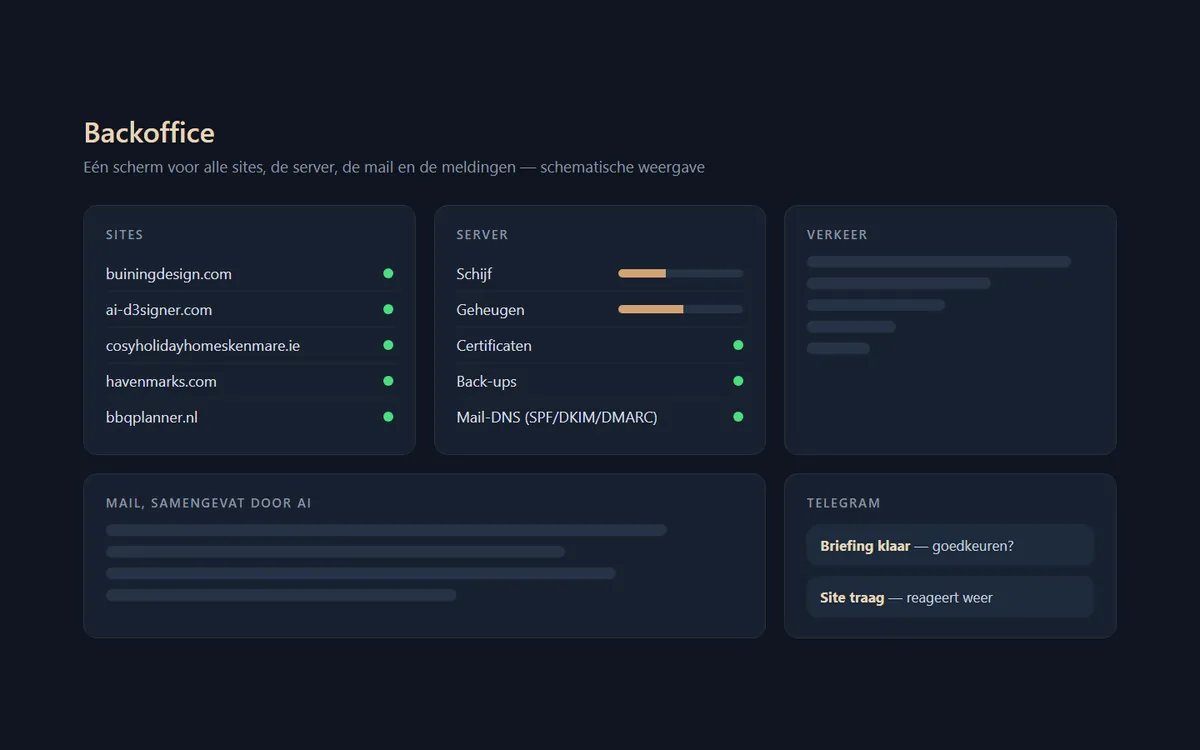Image resolution: width=1200 pixels, height=750 pixels.
Task: Click the TELEGRAM card heading
Action: tap(844, 503)
